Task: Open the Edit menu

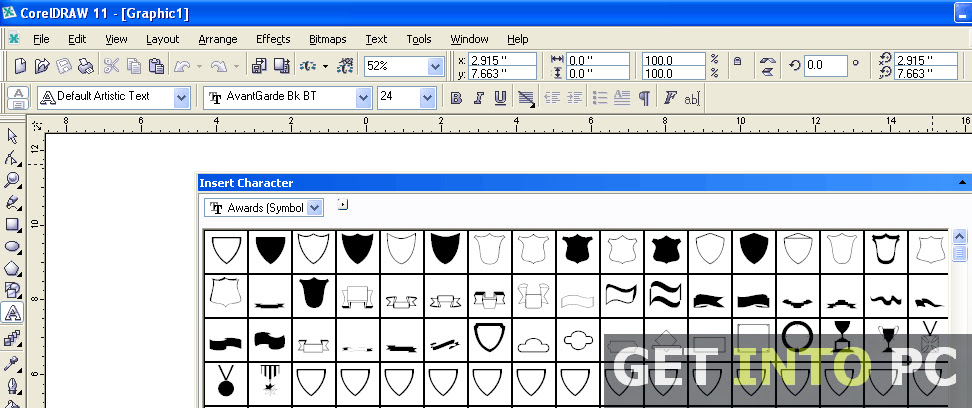Action: pyautogui.click(x=77, y=39)
